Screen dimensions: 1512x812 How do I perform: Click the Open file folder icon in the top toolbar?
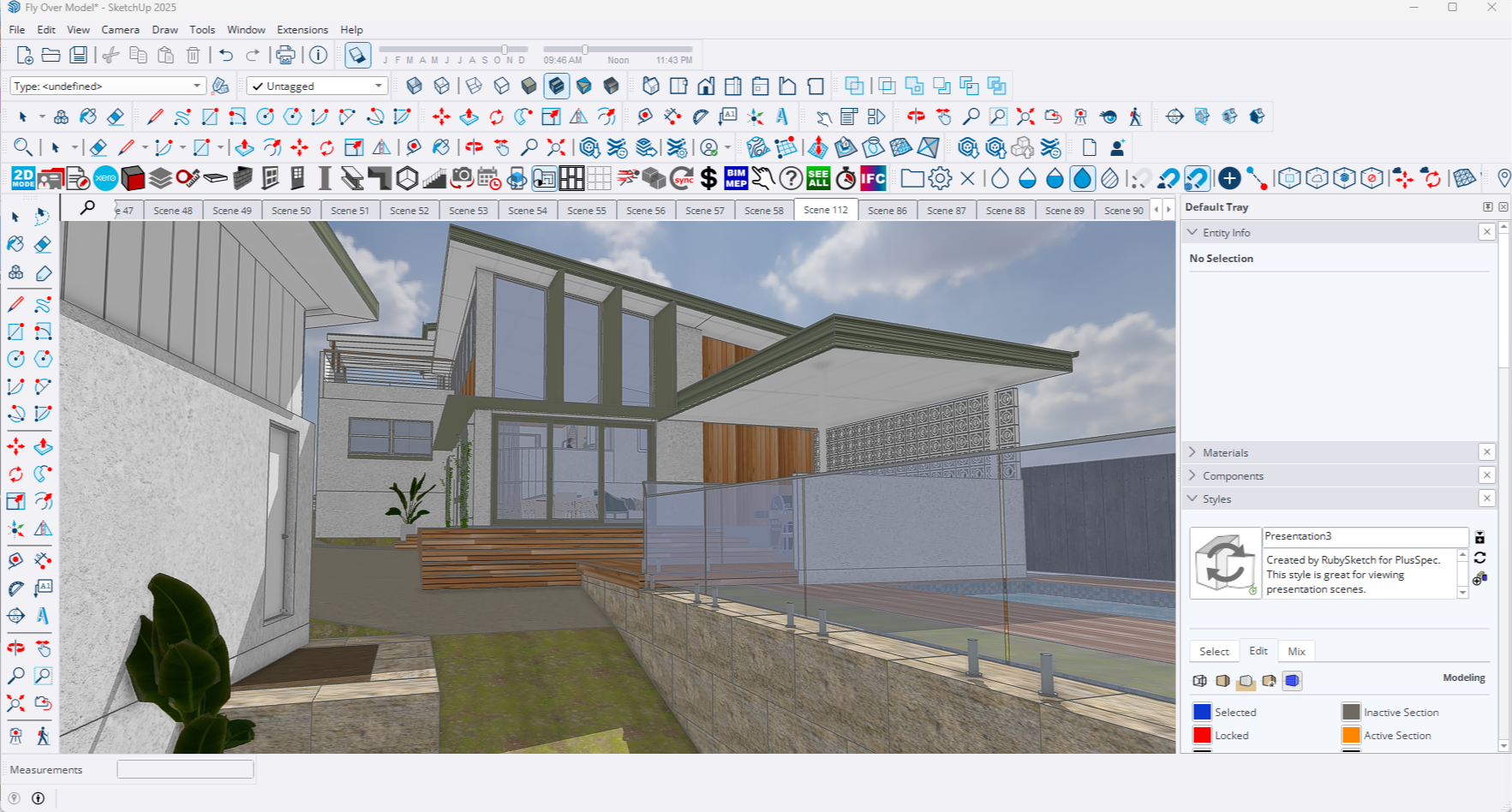(x=51, y=56)
